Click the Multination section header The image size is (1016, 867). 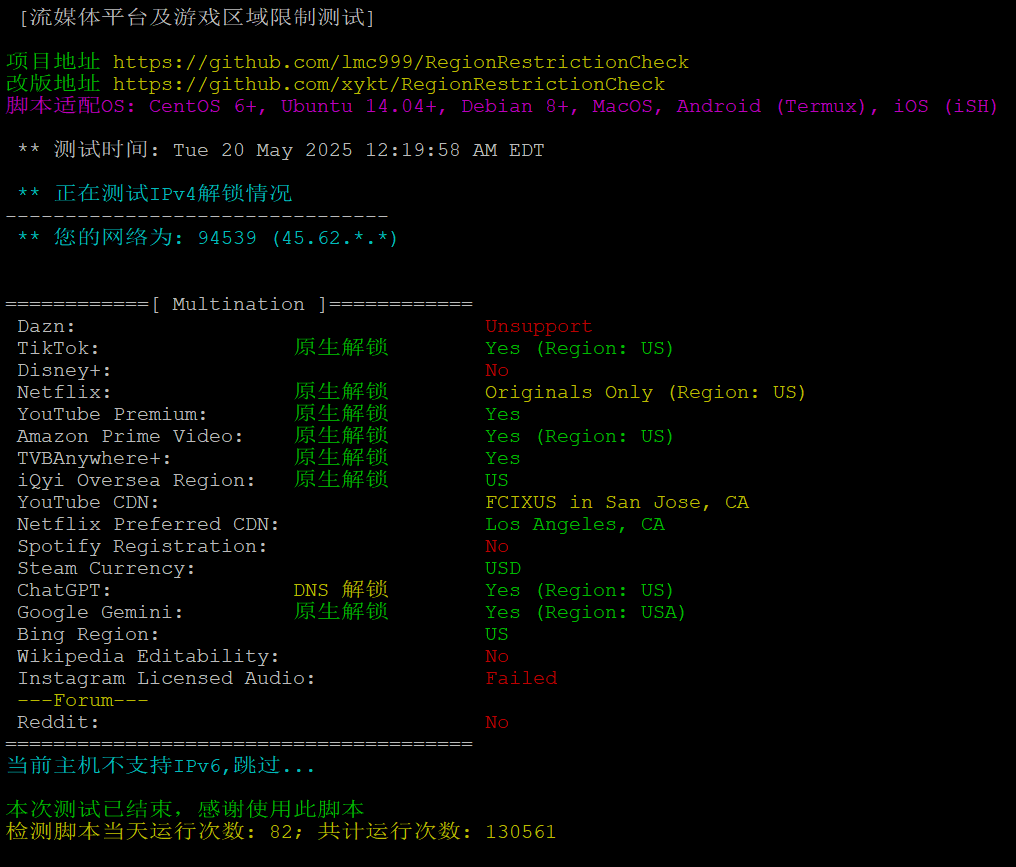point(238,305)
